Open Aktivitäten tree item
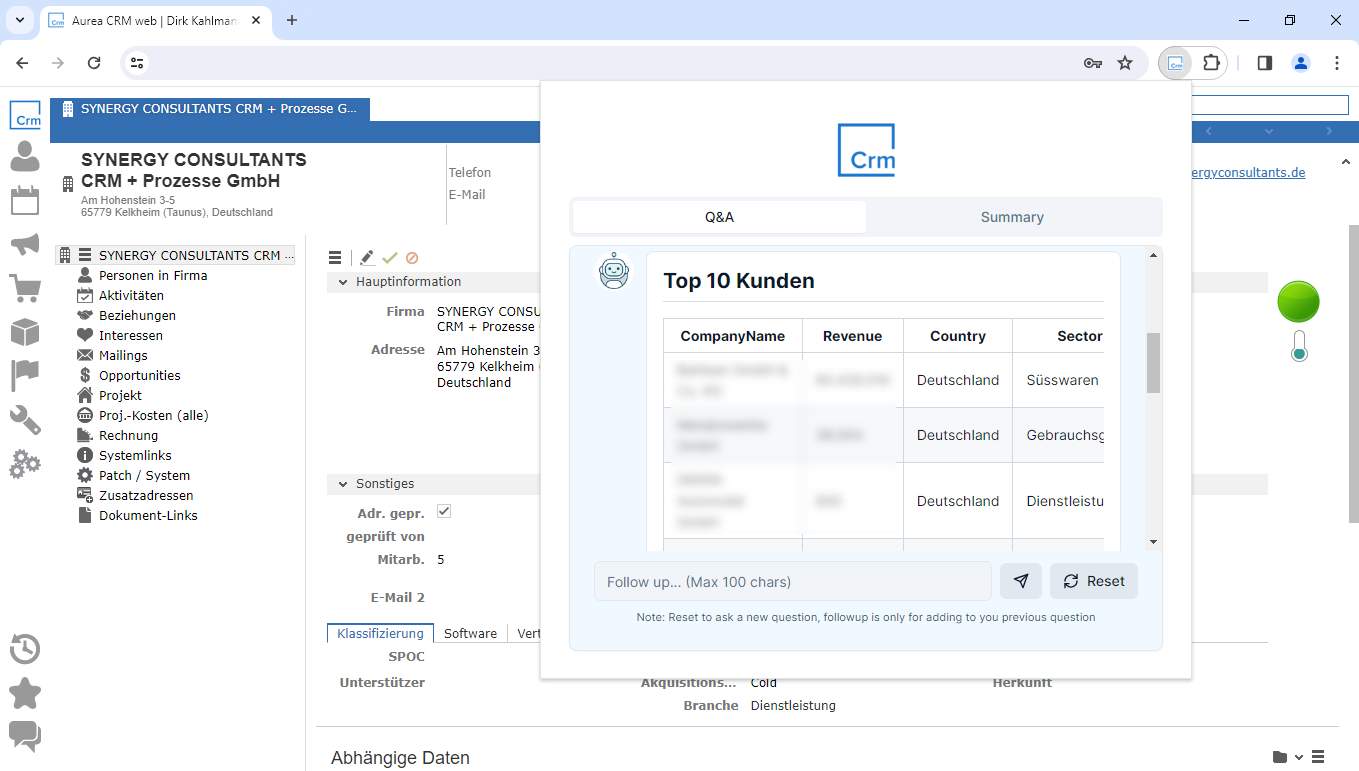1359x771 pixels. pyautogui.click(x=131, y=295)
